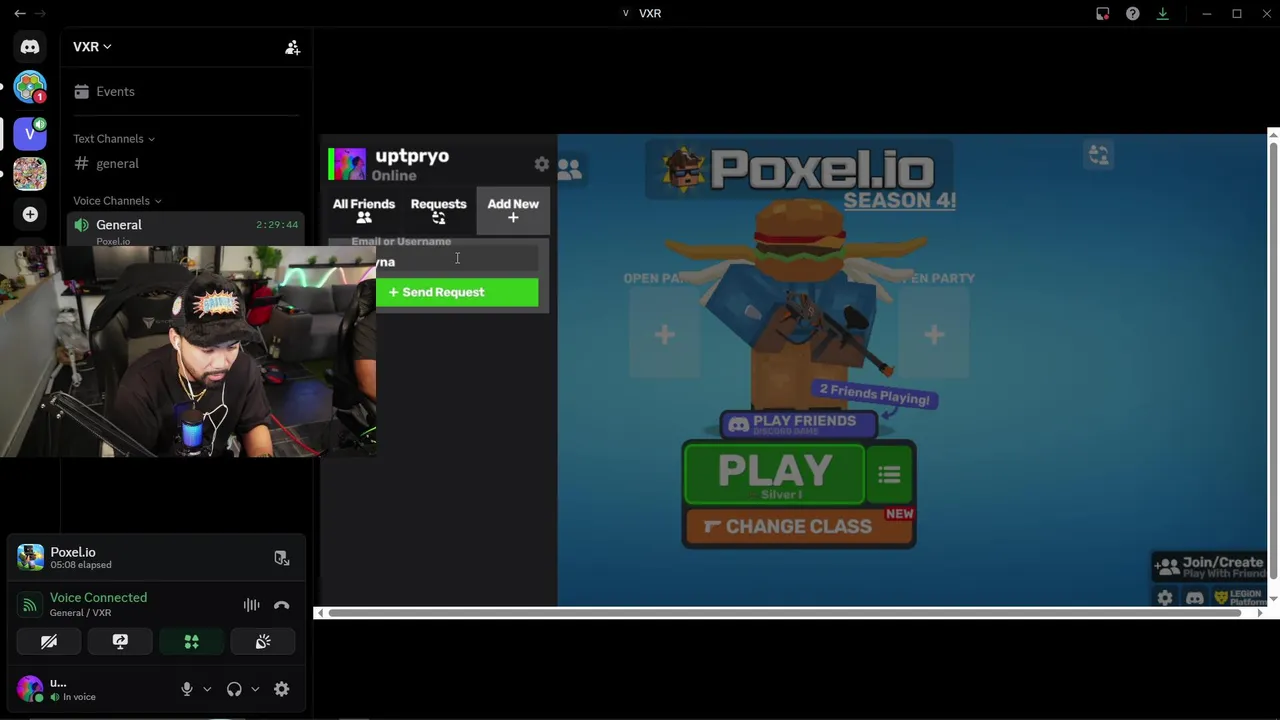The width and height of the screenshot is (1280, 720).
Task: Deafen with the headphones icon
Action: coord(234,689)
